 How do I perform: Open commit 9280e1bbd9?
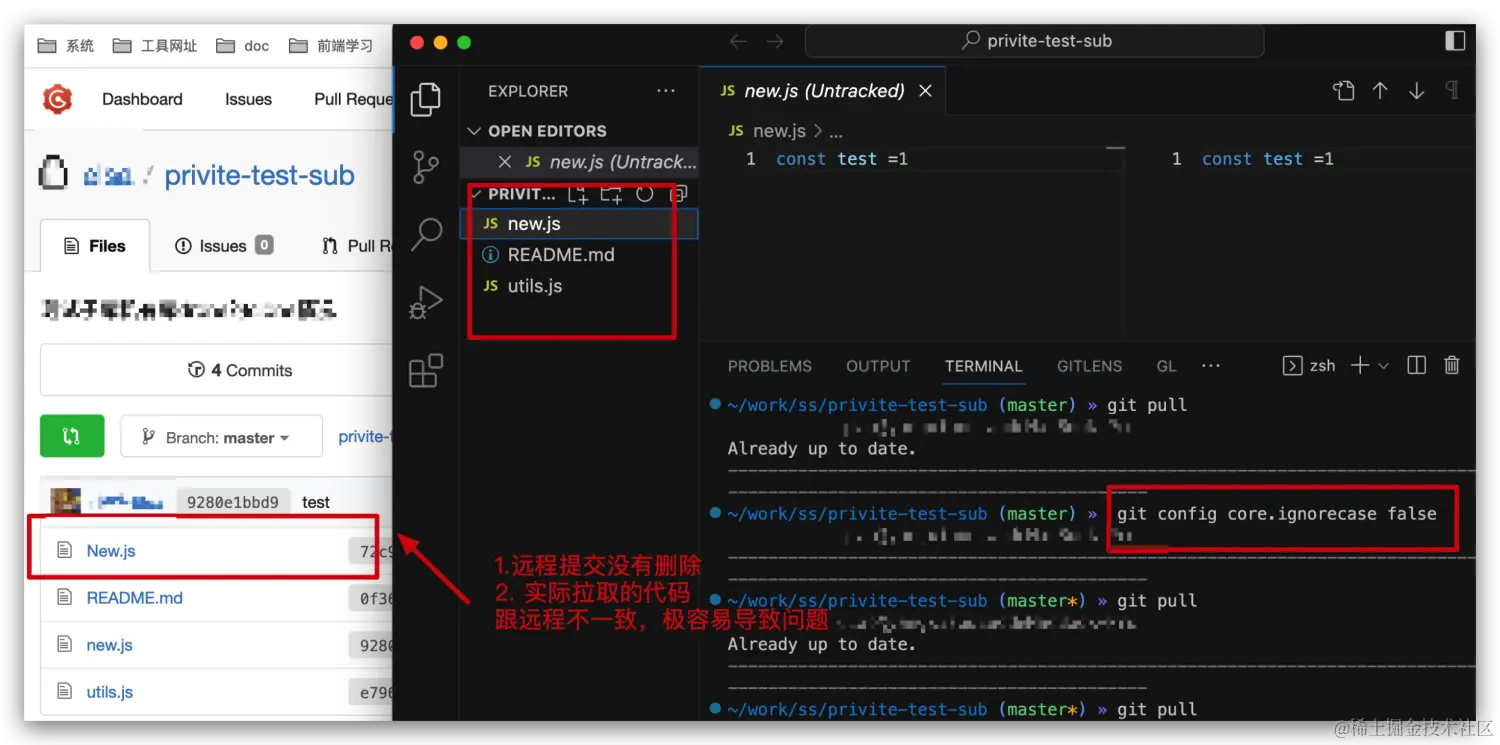pyautogui.click(x=233, y=502)
